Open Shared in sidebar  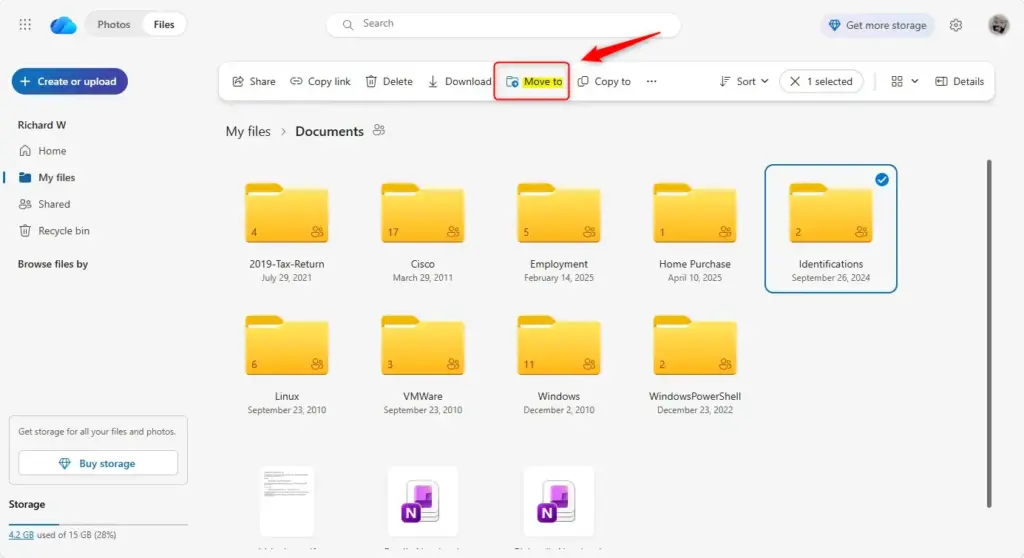[44, 204]
